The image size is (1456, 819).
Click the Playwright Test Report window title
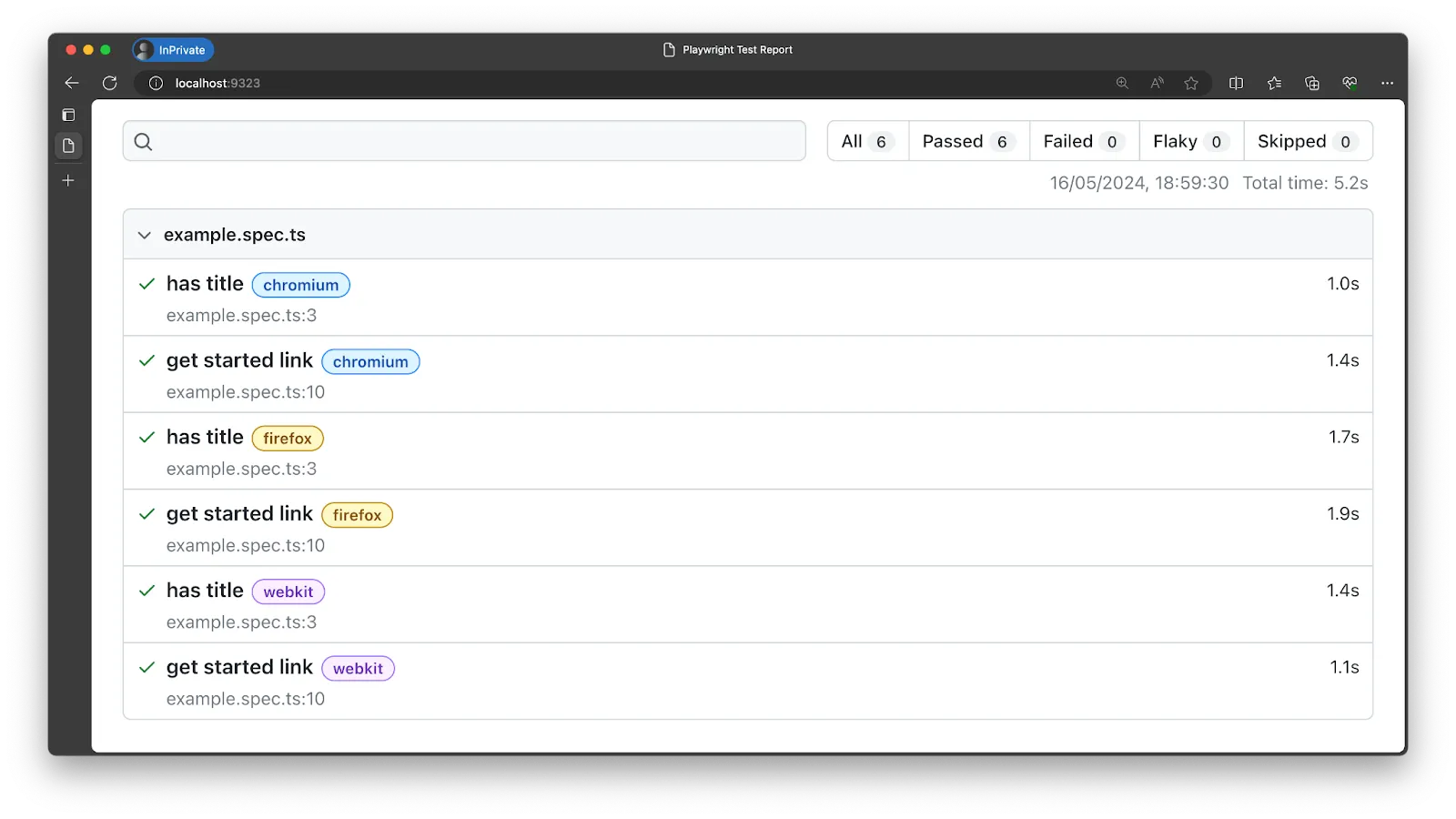click(737, 50)
